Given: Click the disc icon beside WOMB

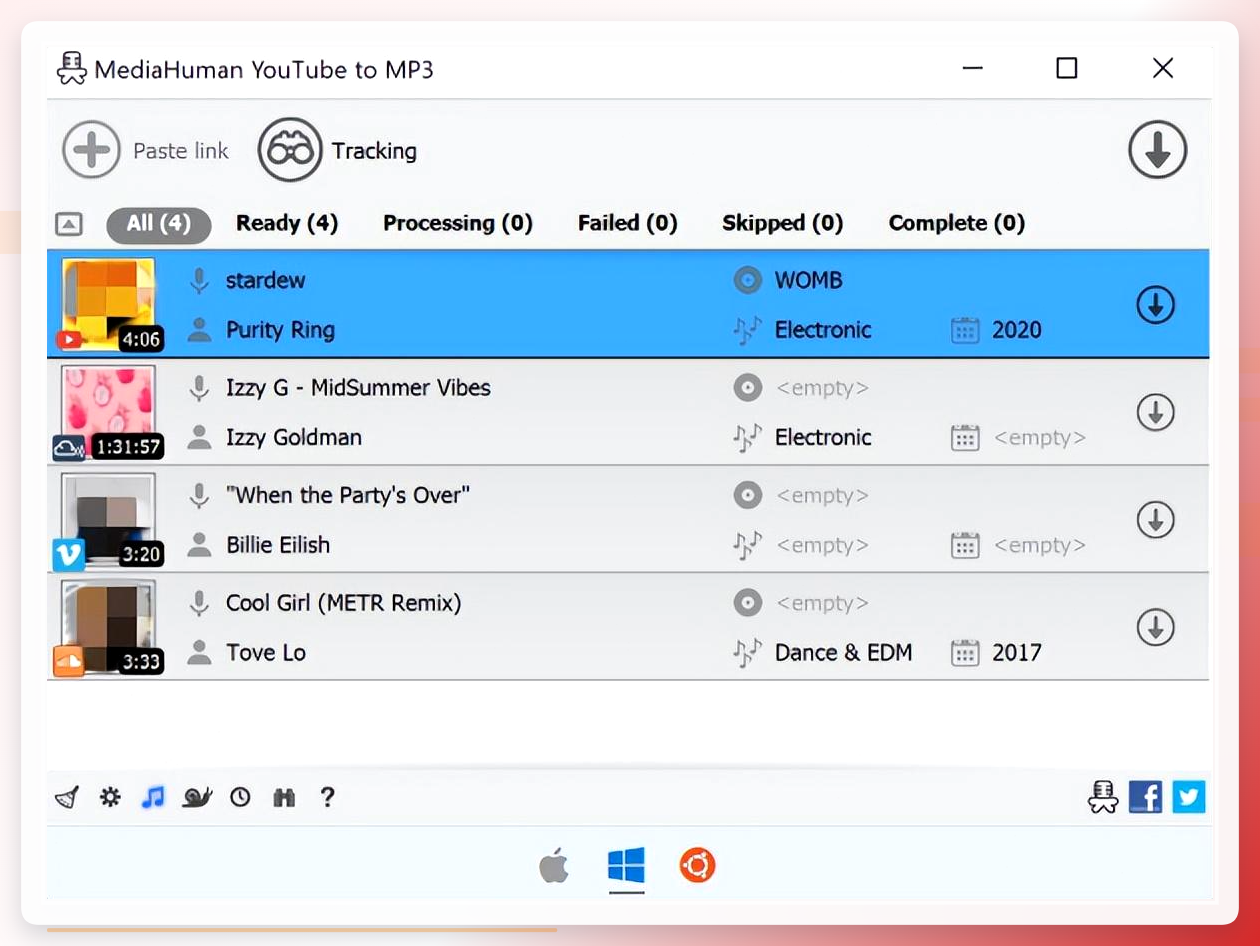Looking at the screenshot, I should pyautogui.click(x=747, y=280).
